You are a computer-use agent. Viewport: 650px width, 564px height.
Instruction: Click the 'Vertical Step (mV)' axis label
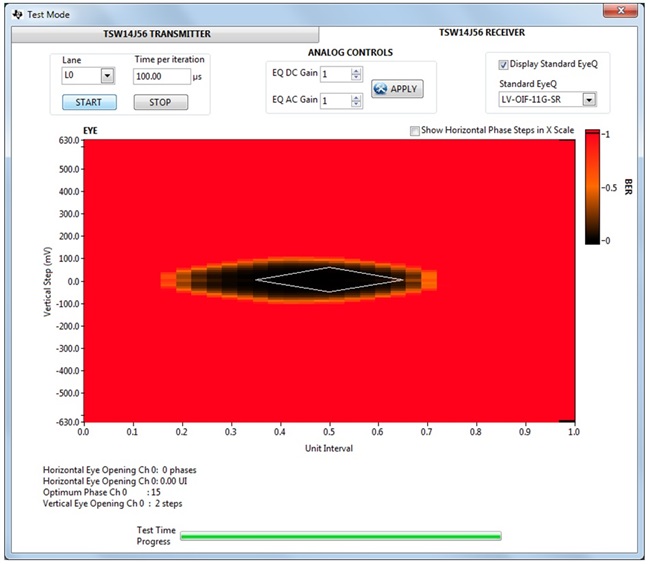48,282
